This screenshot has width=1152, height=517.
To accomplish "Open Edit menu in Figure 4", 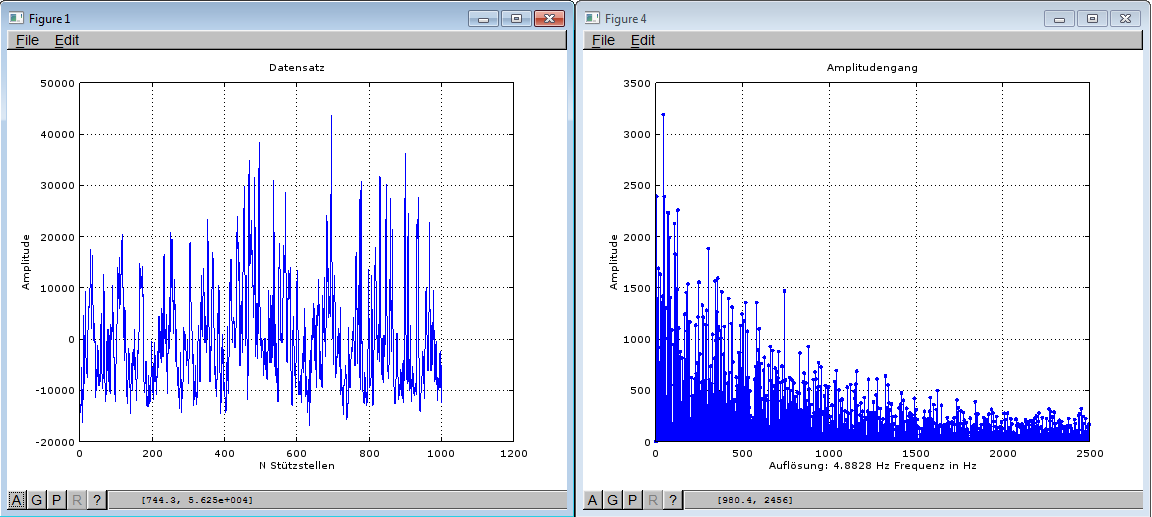I will click(643, 40).
